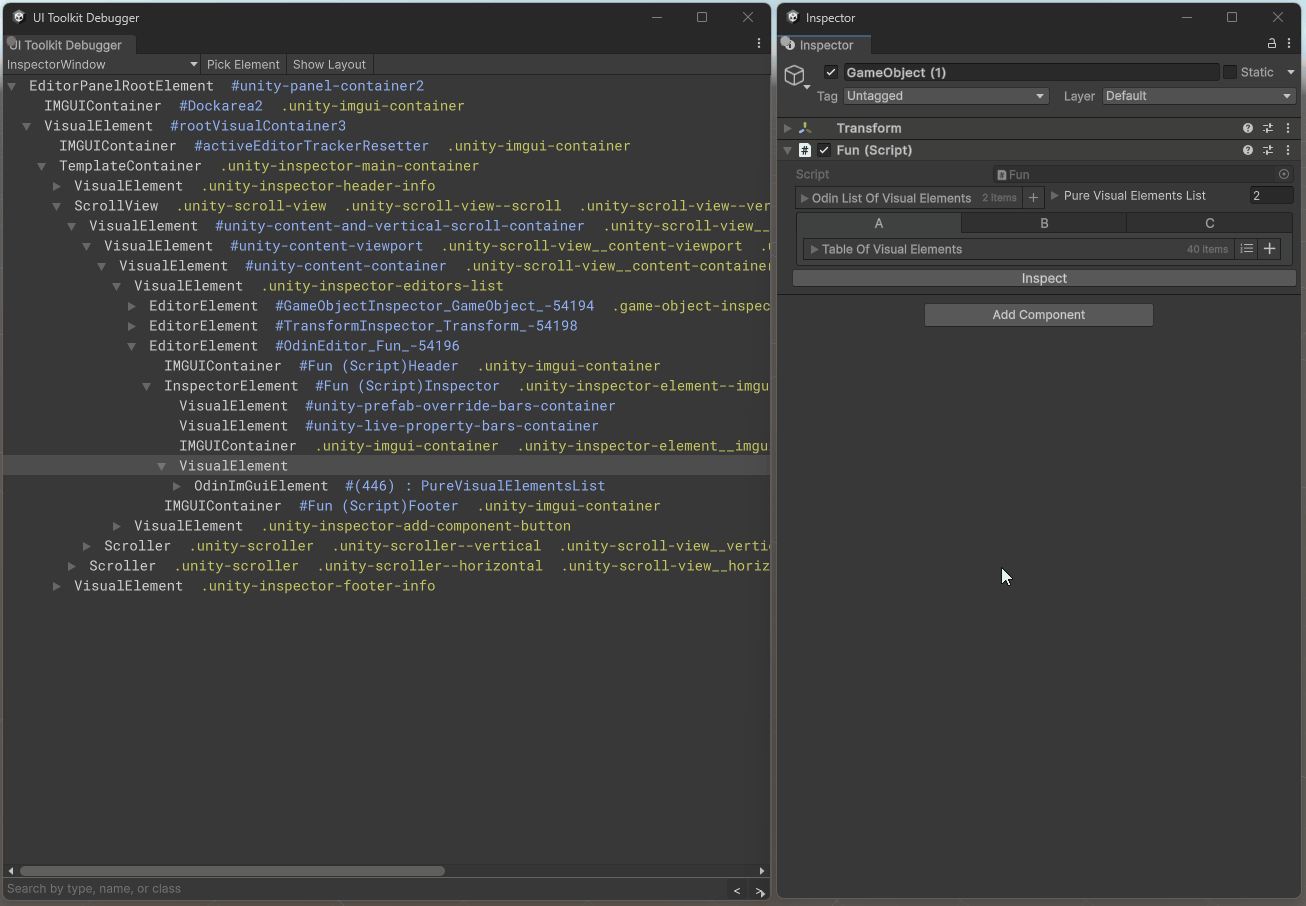Toggle the Inspector lock icon
1306x906 pixels.
(x=1272, y=44)
